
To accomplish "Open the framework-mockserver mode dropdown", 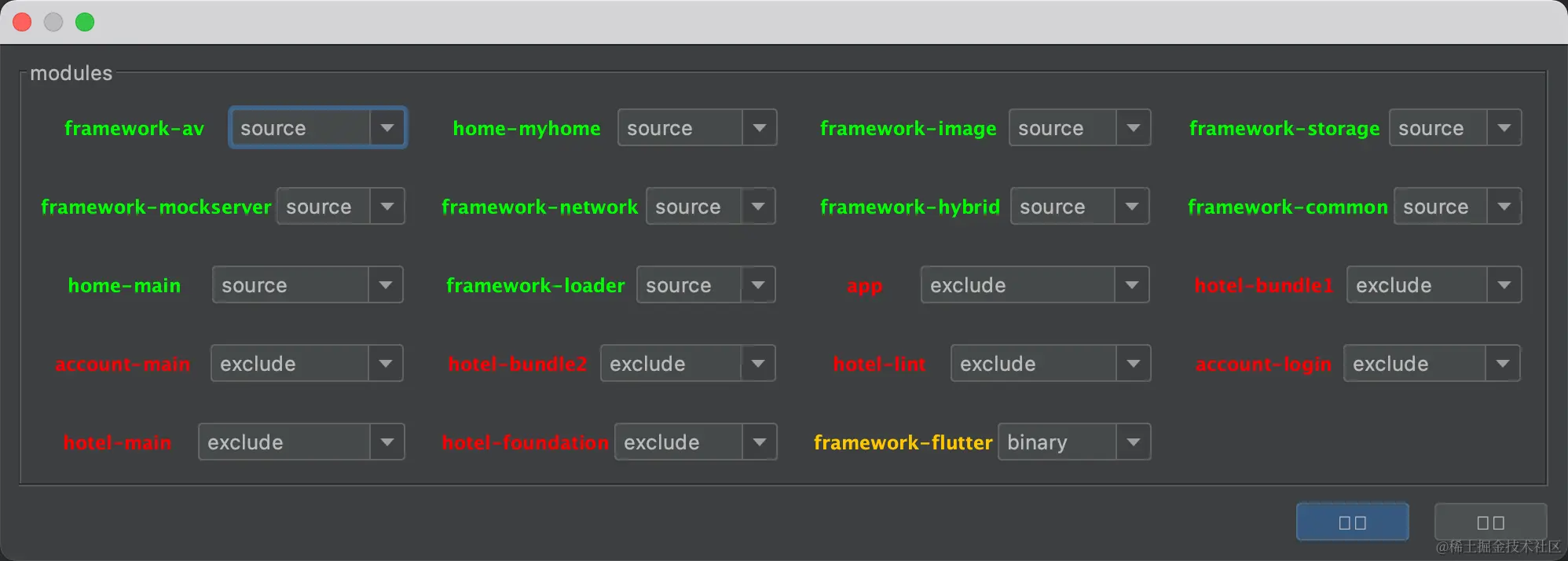I will [x=340, y=206].
